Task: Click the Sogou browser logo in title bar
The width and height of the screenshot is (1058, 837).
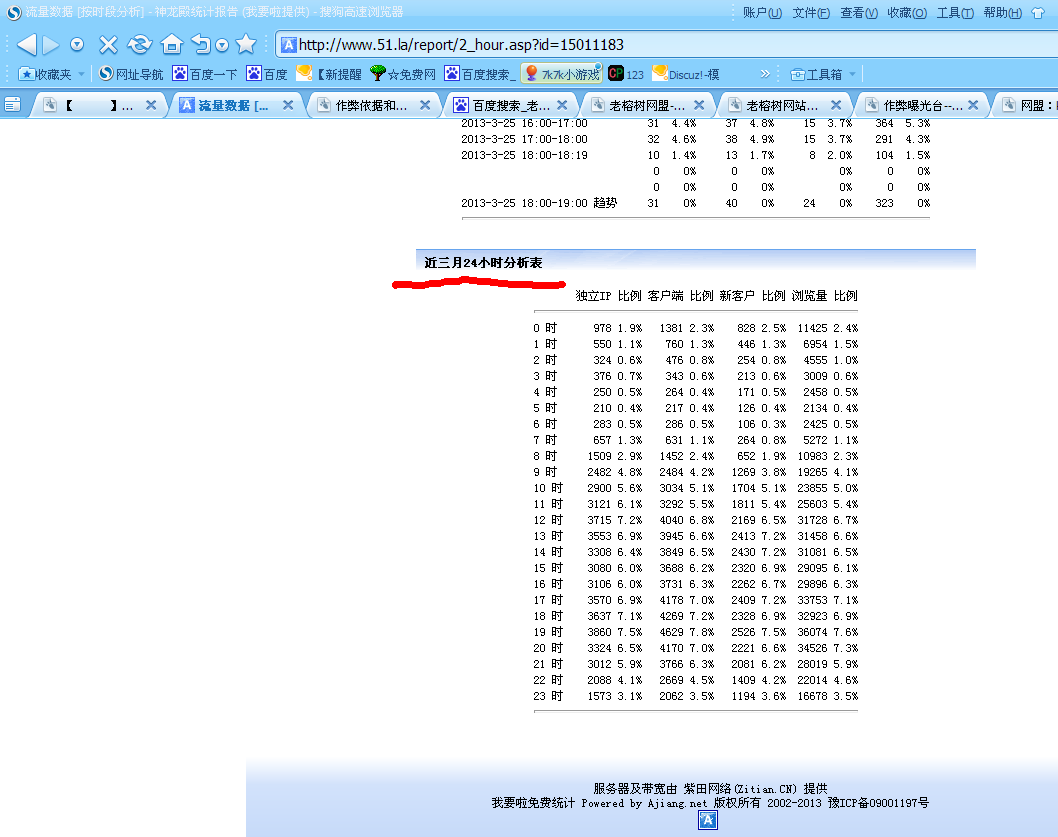Action: tap(13, 12)
